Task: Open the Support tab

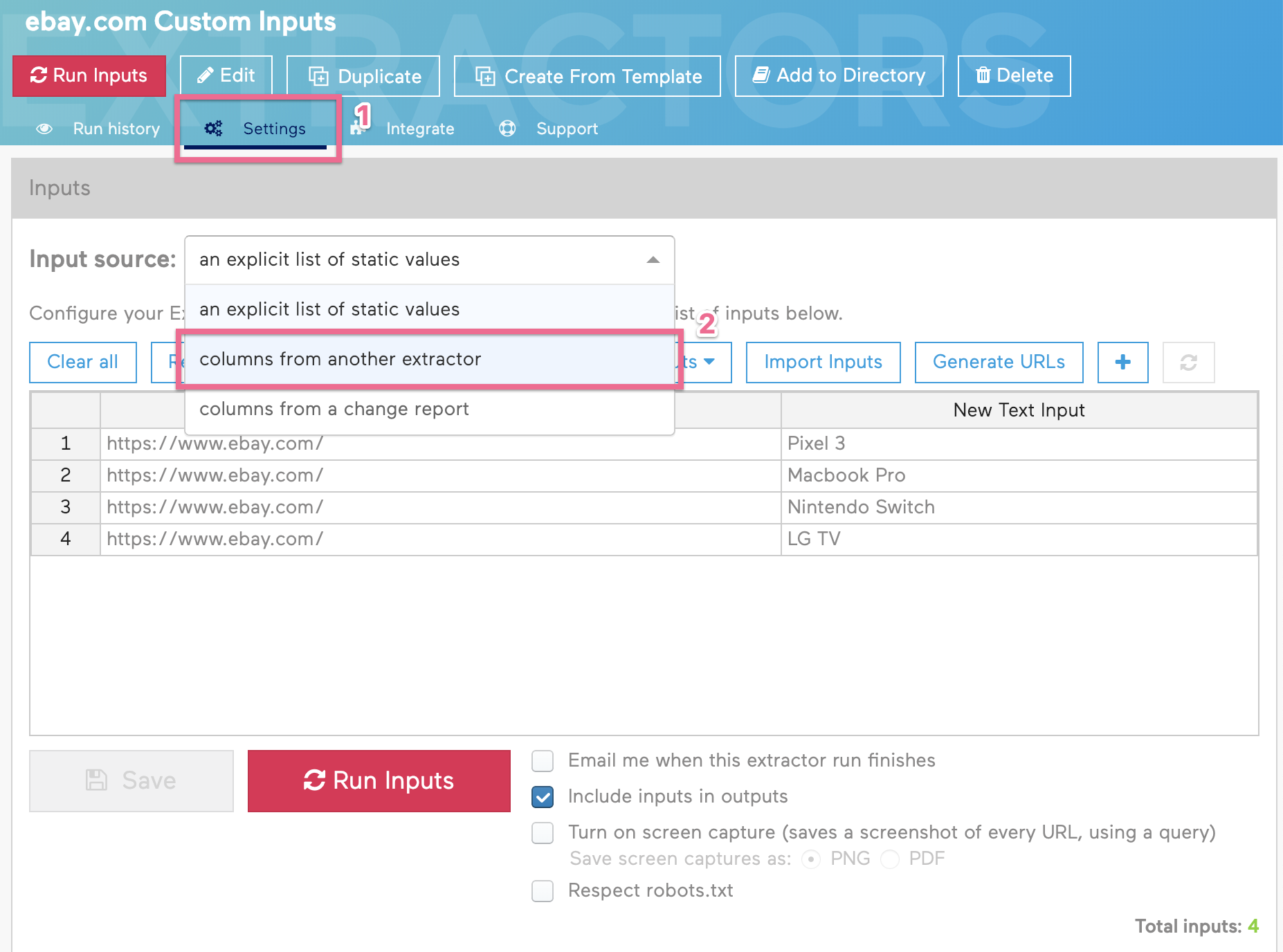Action: pos(567,129)
